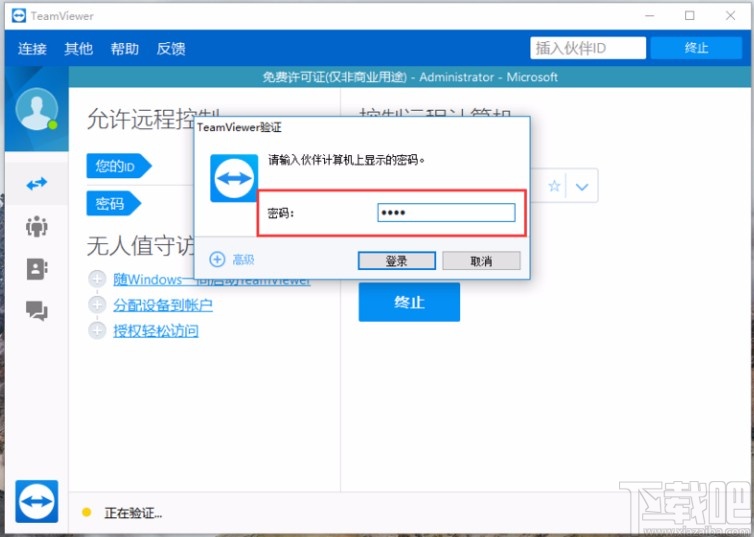Select the remote control arrows sidebar icon
The height and width of the screenshot is (537, 754).
37,184
